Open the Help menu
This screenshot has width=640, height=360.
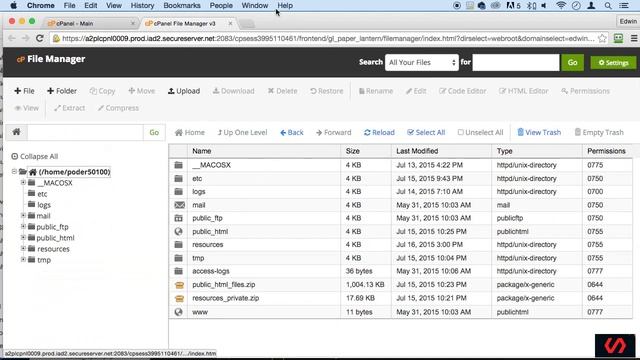coord(285,5)
